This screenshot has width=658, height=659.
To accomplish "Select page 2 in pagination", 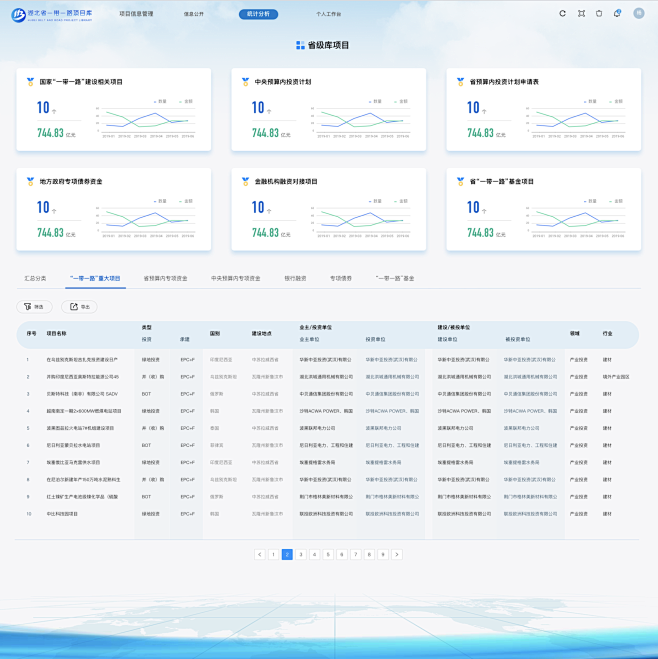I will pos(287,554).
